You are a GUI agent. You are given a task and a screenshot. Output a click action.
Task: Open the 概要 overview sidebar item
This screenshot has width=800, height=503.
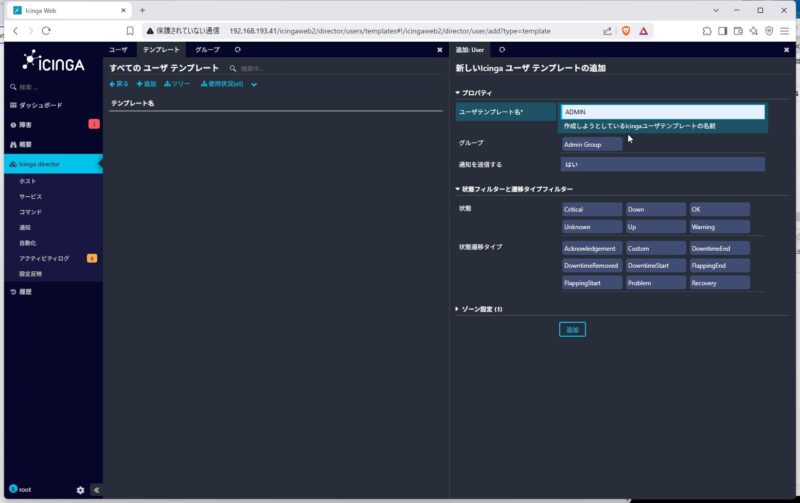click(x=25, y=144)
